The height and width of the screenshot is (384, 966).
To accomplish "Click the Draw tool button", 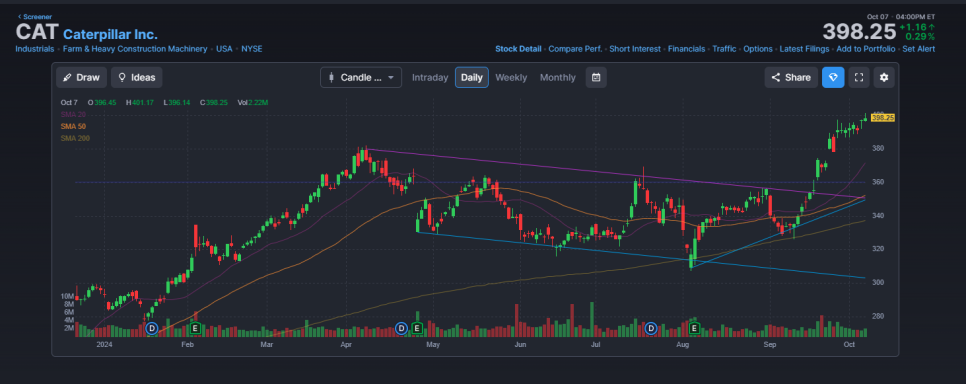I will coord(82,78).
